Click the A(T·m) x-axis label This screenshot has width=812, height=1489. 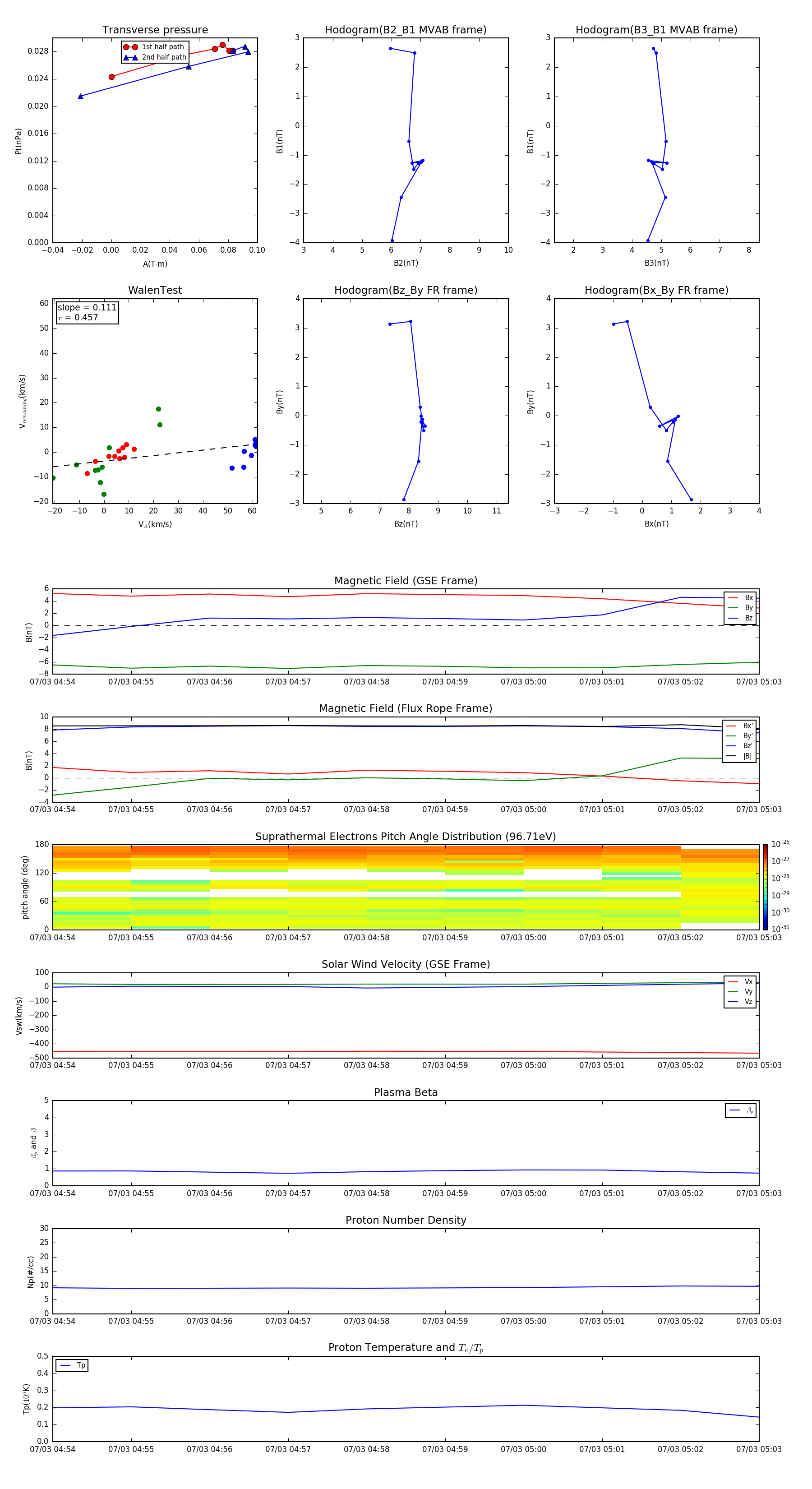[155, 264]
